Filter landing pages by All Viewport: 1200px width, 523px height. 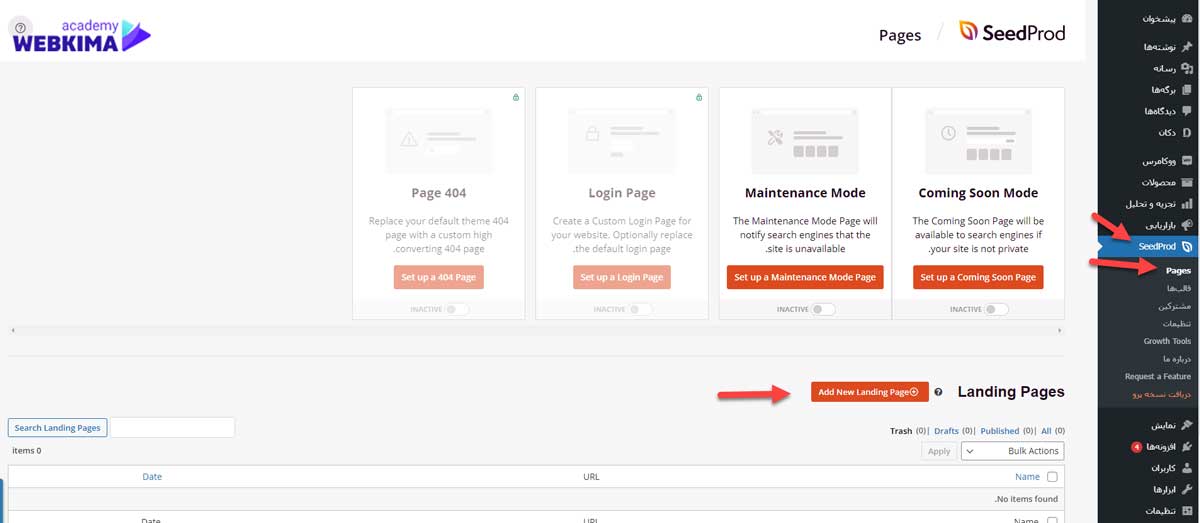(x=1047, y=431)
